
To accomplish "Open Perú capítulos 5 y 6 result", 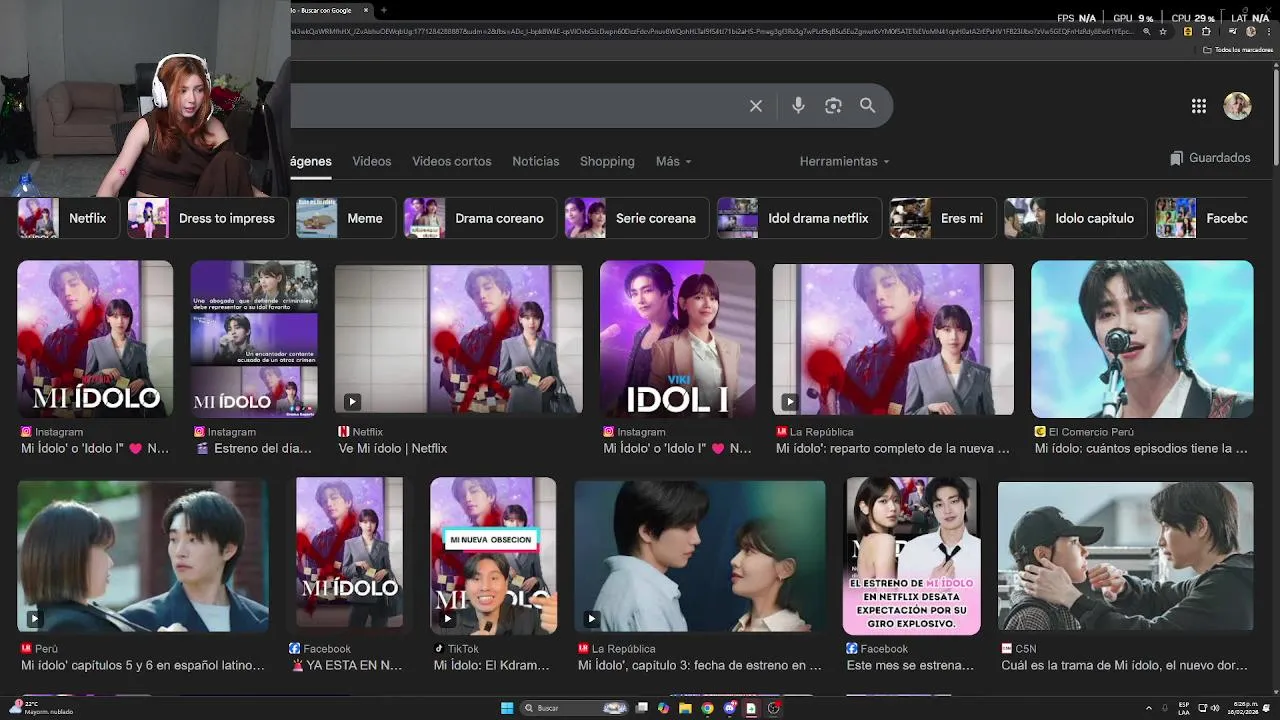I will coord(143,665).
